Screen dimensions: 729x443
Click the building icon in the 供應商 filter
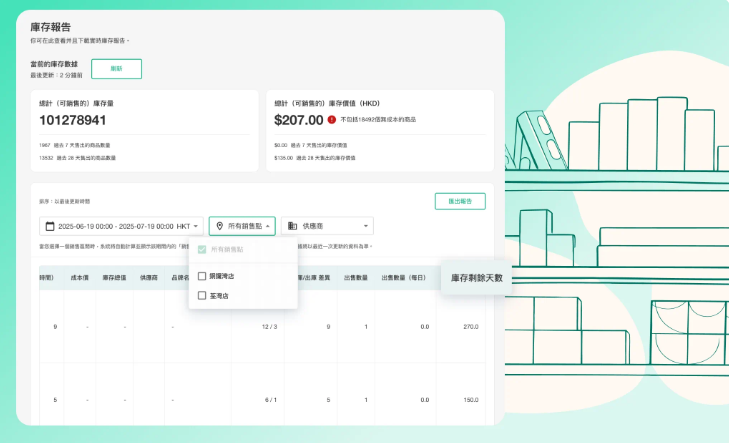click(x=292, y=226)
